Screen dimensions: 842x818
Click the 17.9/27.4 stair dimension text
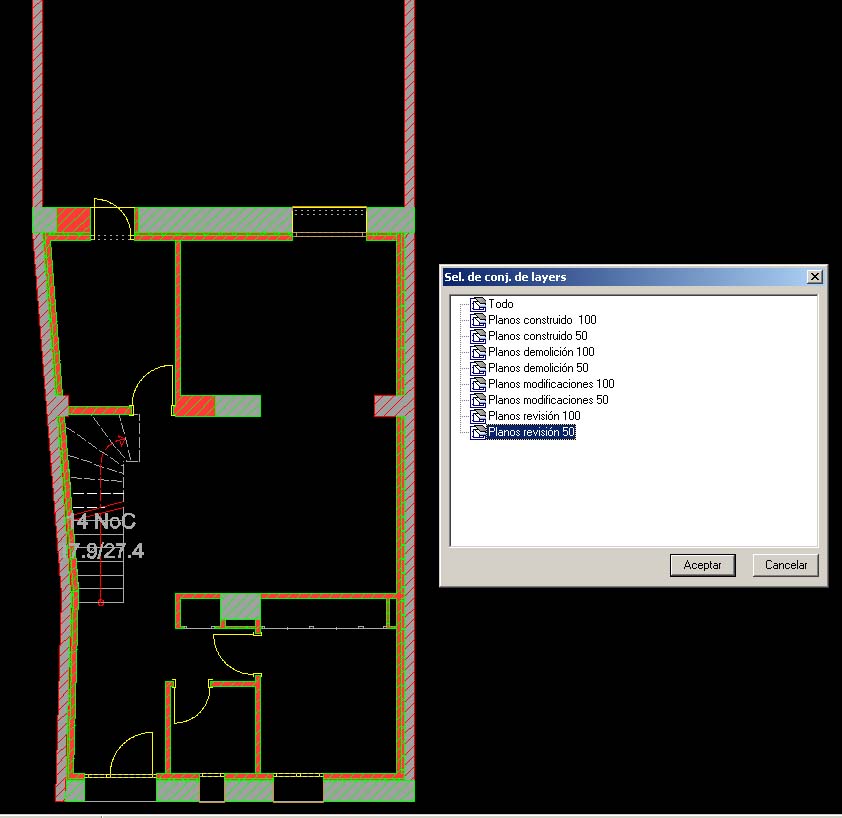pos(104,552)
